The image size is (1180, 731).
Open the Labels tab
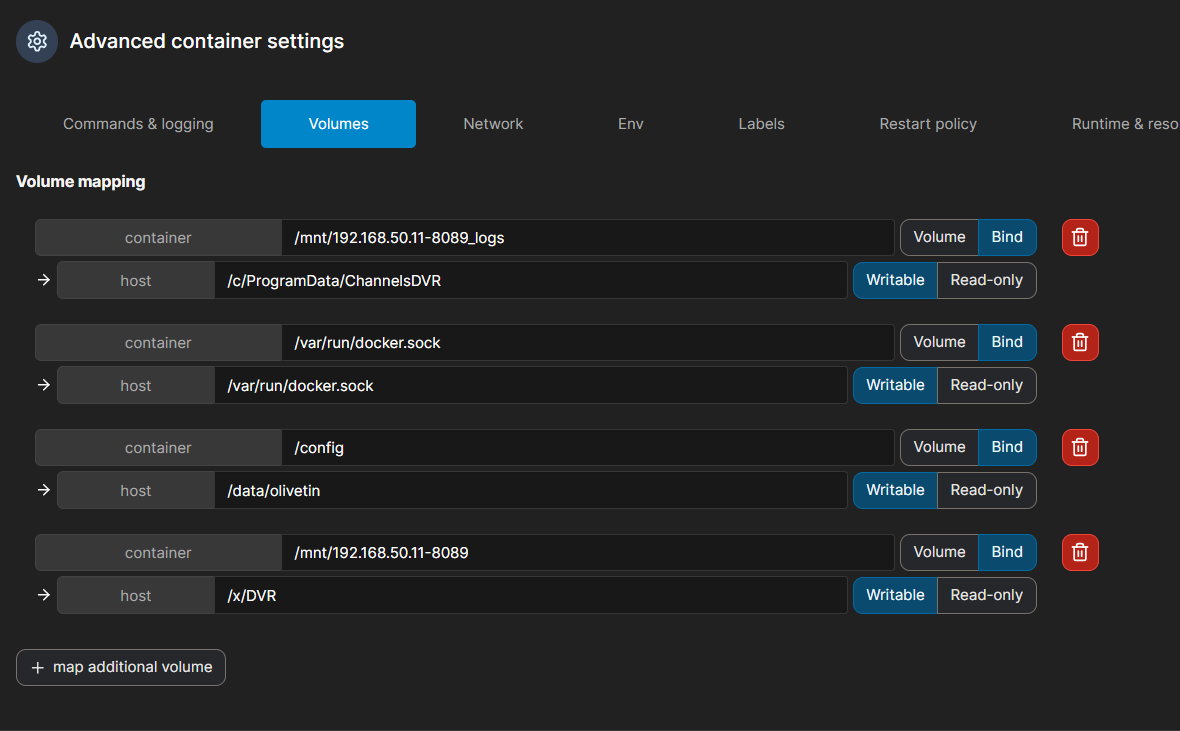pos(761,124)
